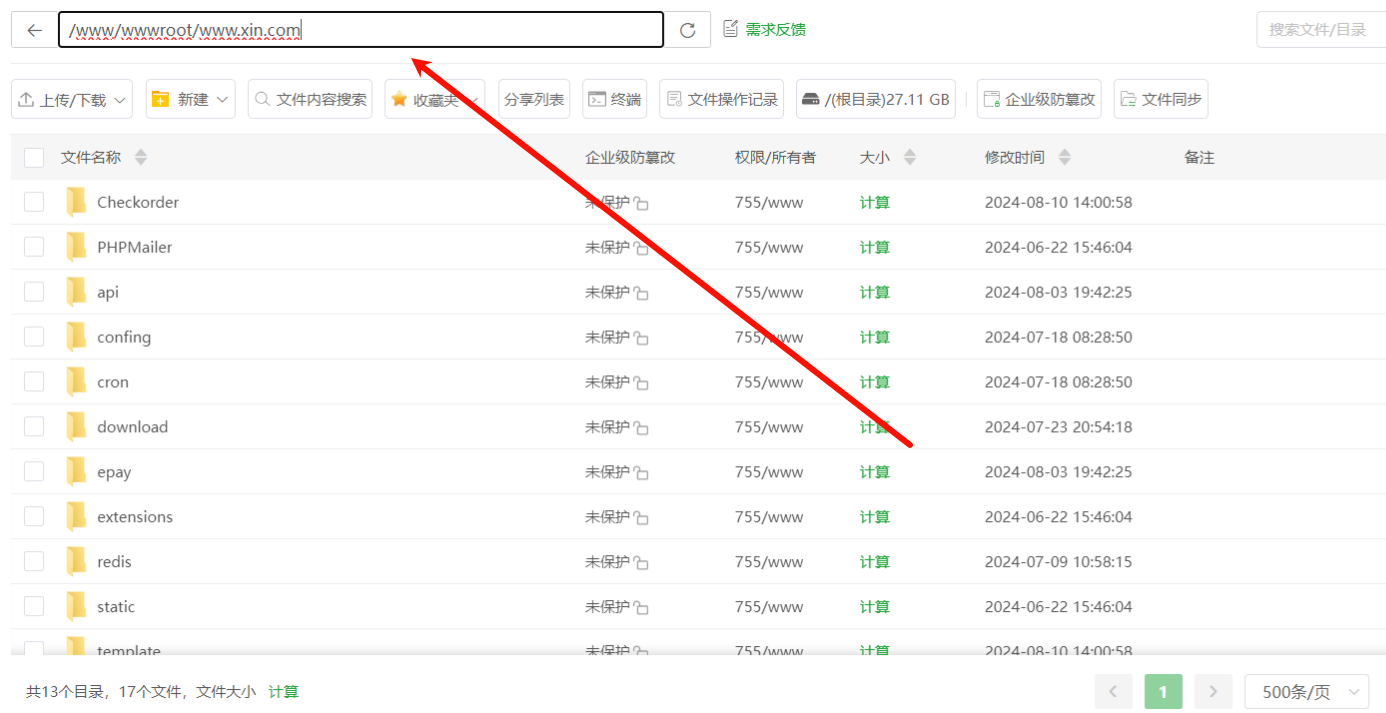
Task: Open the 需求反馈 feedback link
Action: [765, 29]
